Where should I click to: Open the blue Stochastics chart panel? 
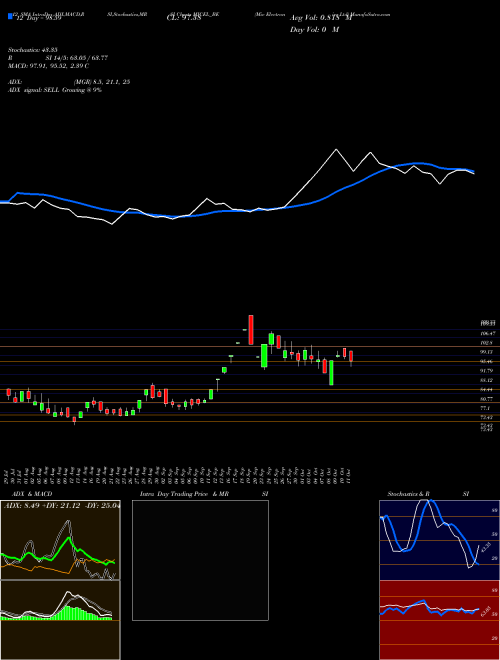coord(439,540)
